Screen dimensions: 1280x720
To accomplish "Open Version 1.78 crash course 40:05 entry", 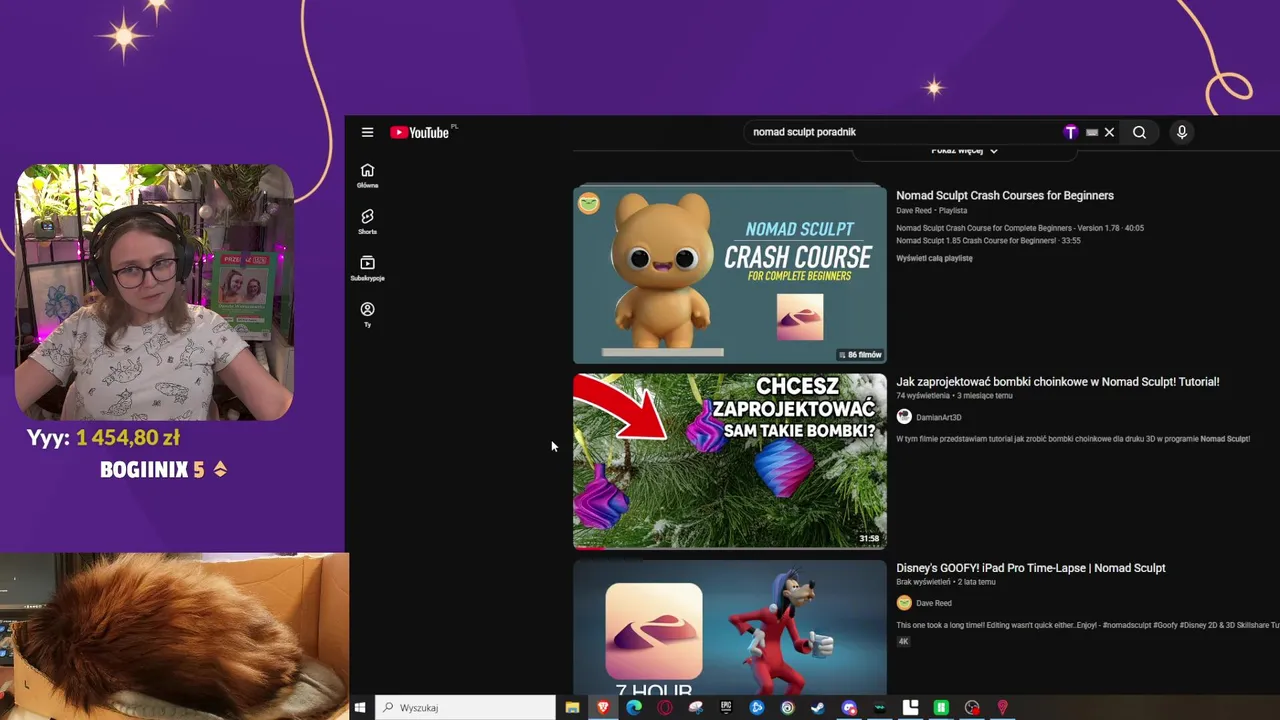I will pyautogui.click(x=1020, y=228).
